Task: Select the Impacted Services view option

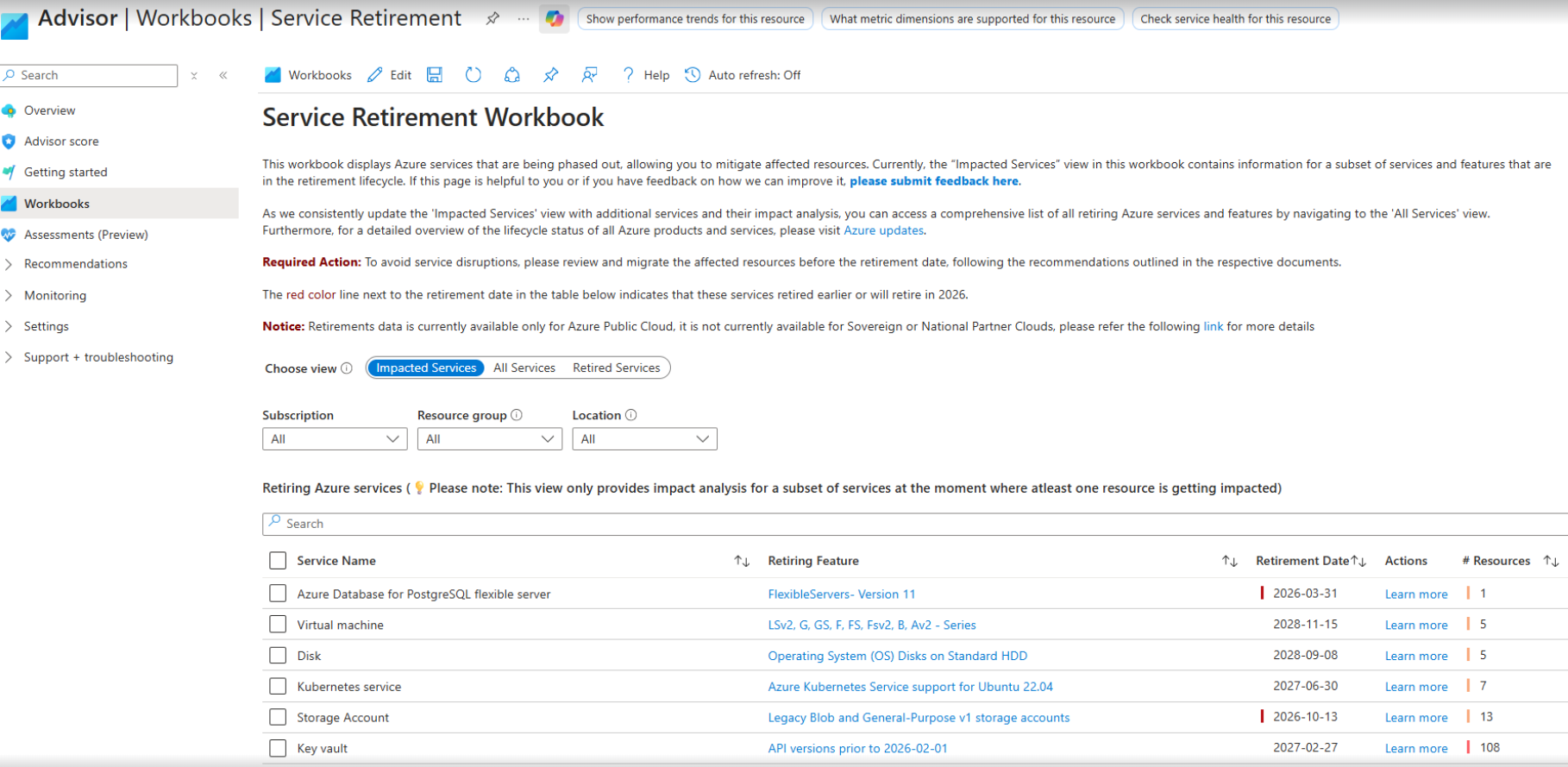Action: tap(426, 368)
